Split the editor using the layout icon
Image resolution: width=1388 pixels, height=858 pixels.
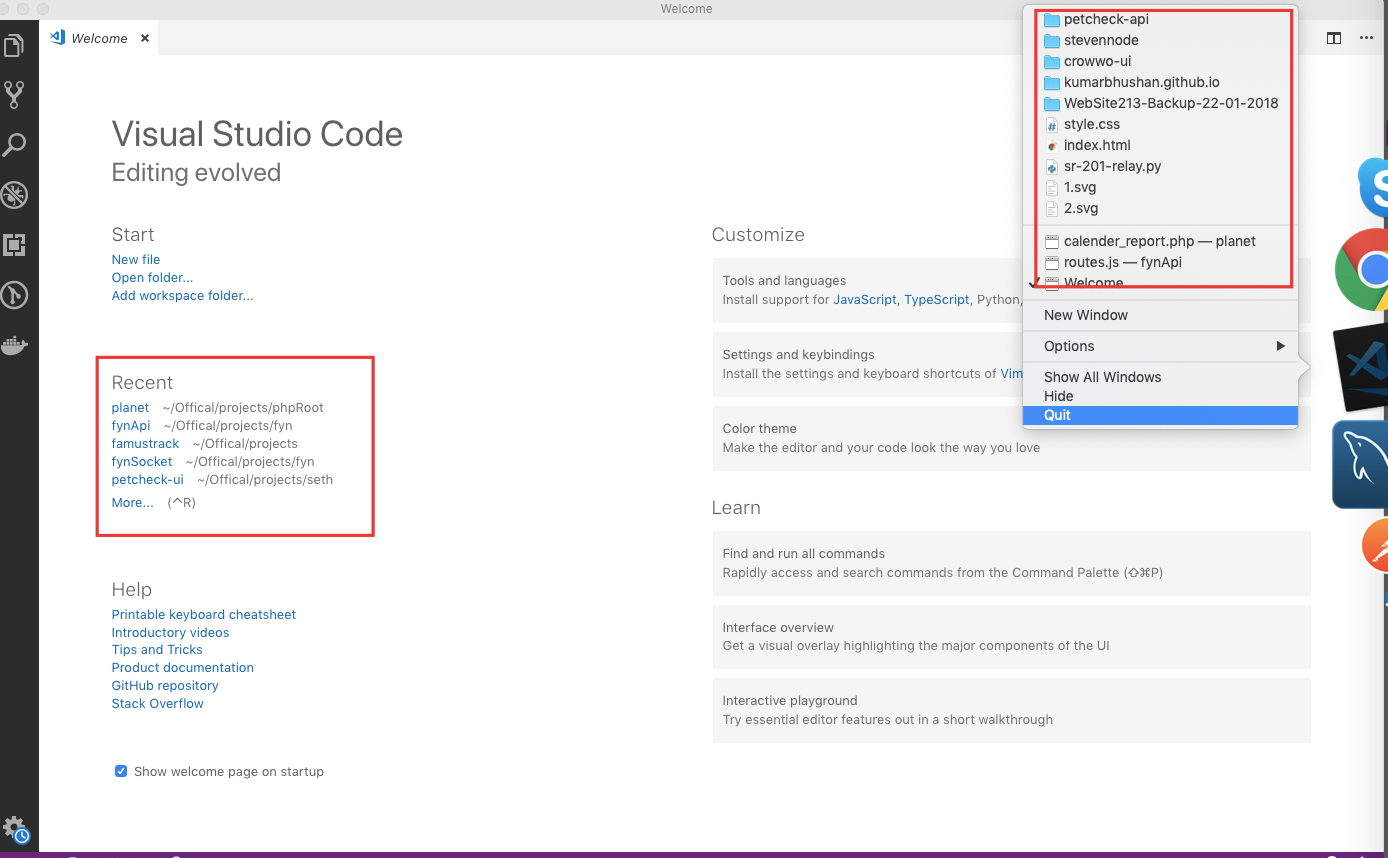click(1334, 38)
